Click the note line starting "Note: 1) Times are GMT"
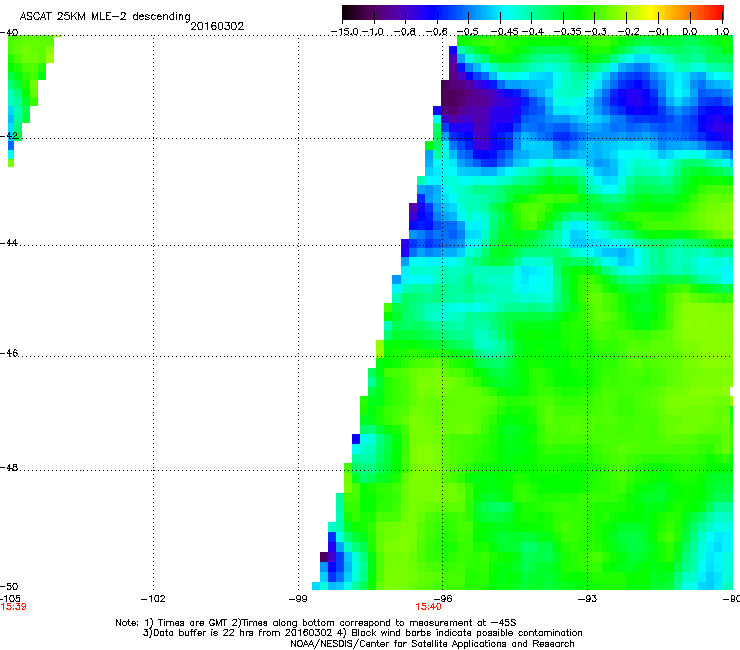Screen dimensions: 740x650 pyautogui.click(x=316, y=623)
